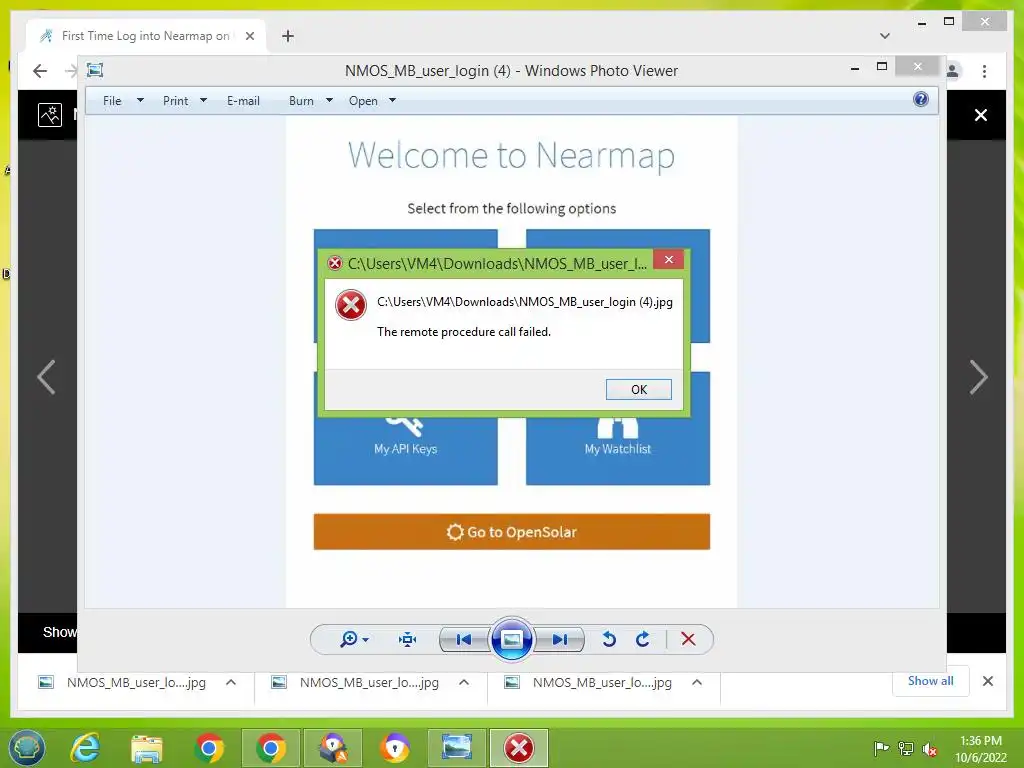Click OK in the error dialog

[638, 389]
